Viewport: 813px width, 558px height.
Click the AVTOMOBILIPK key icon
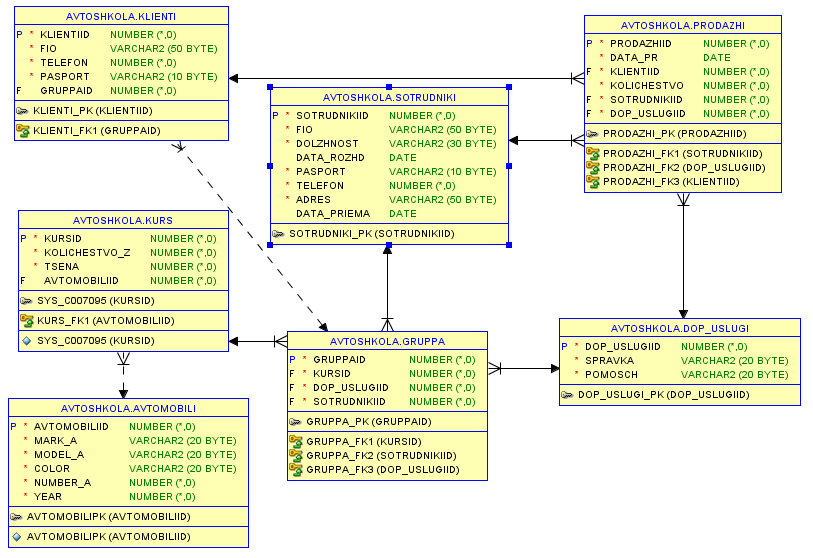point(17,517)
